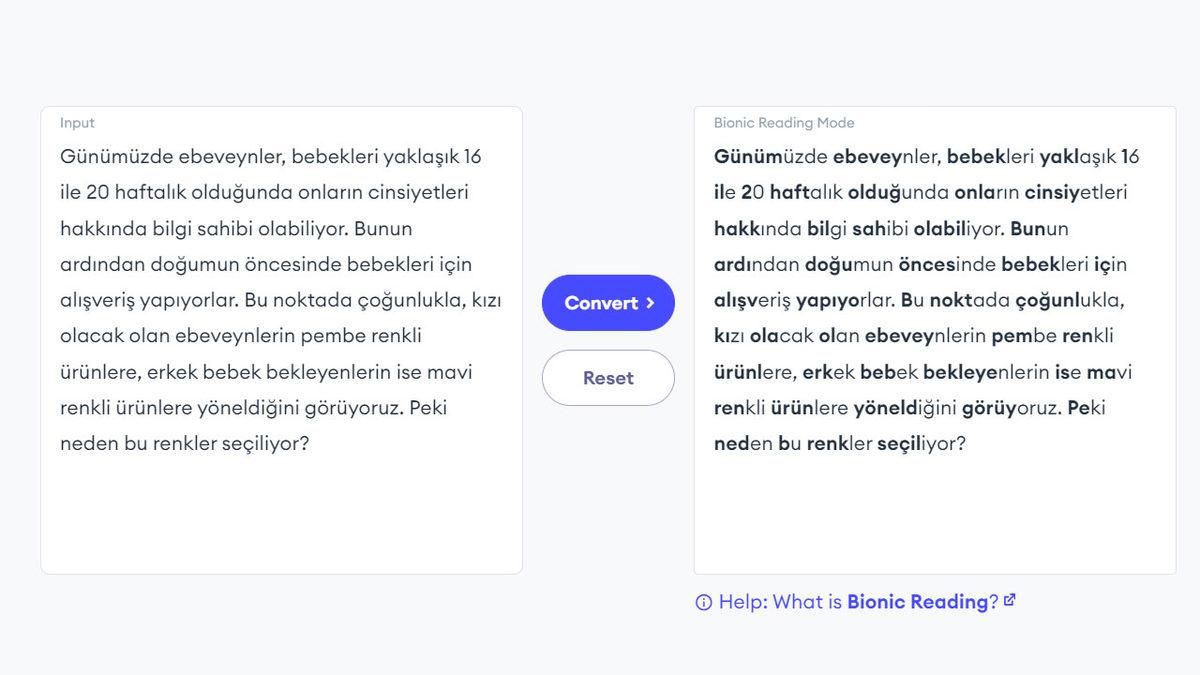Click the white Reset pill button outline
The height and width of the screenshot is (675, 1200).
coord(608,377)
